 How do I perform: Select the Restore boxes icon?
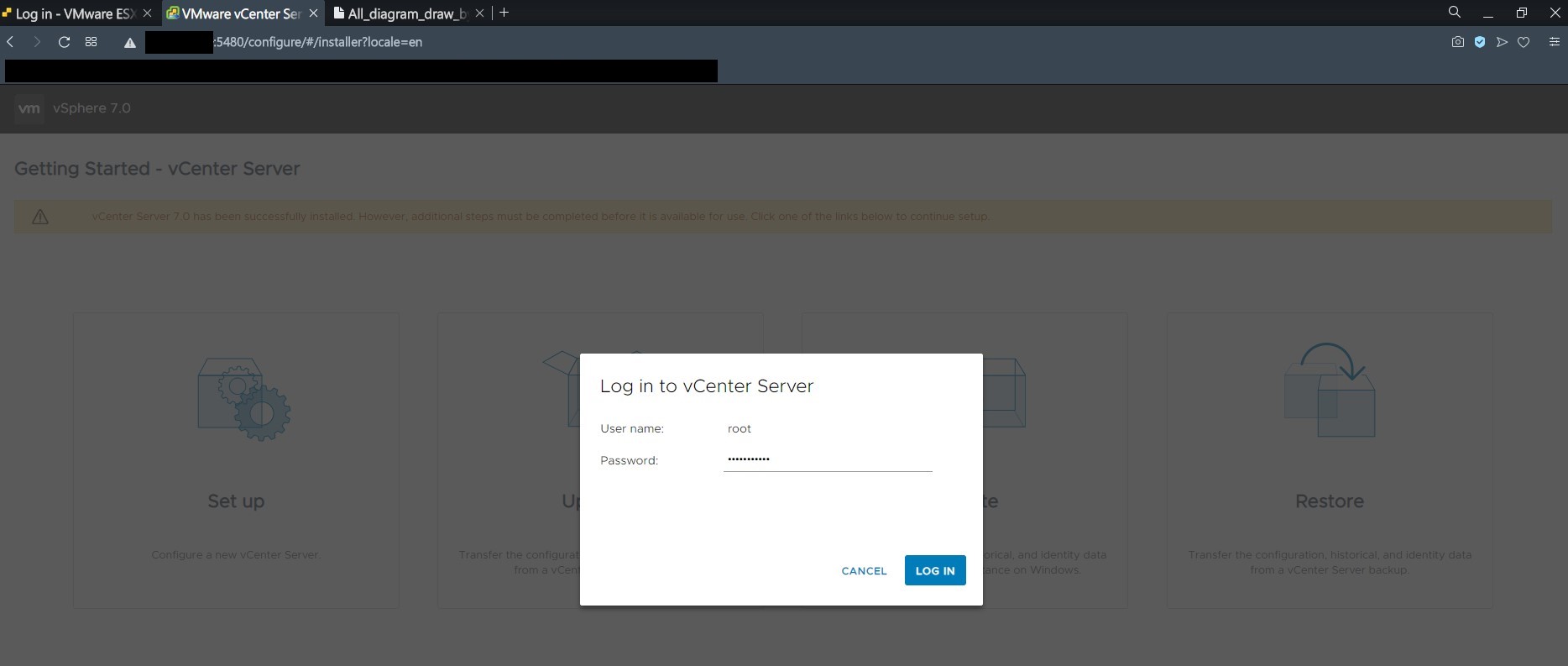pos(1330,390)
